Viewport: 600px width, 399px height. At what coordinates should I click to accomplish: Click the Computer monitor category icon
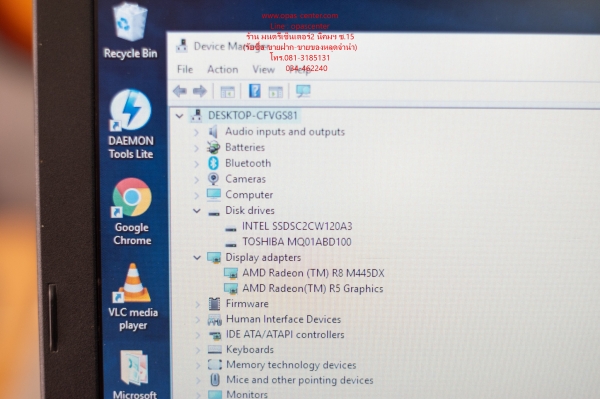click(214, 195)
